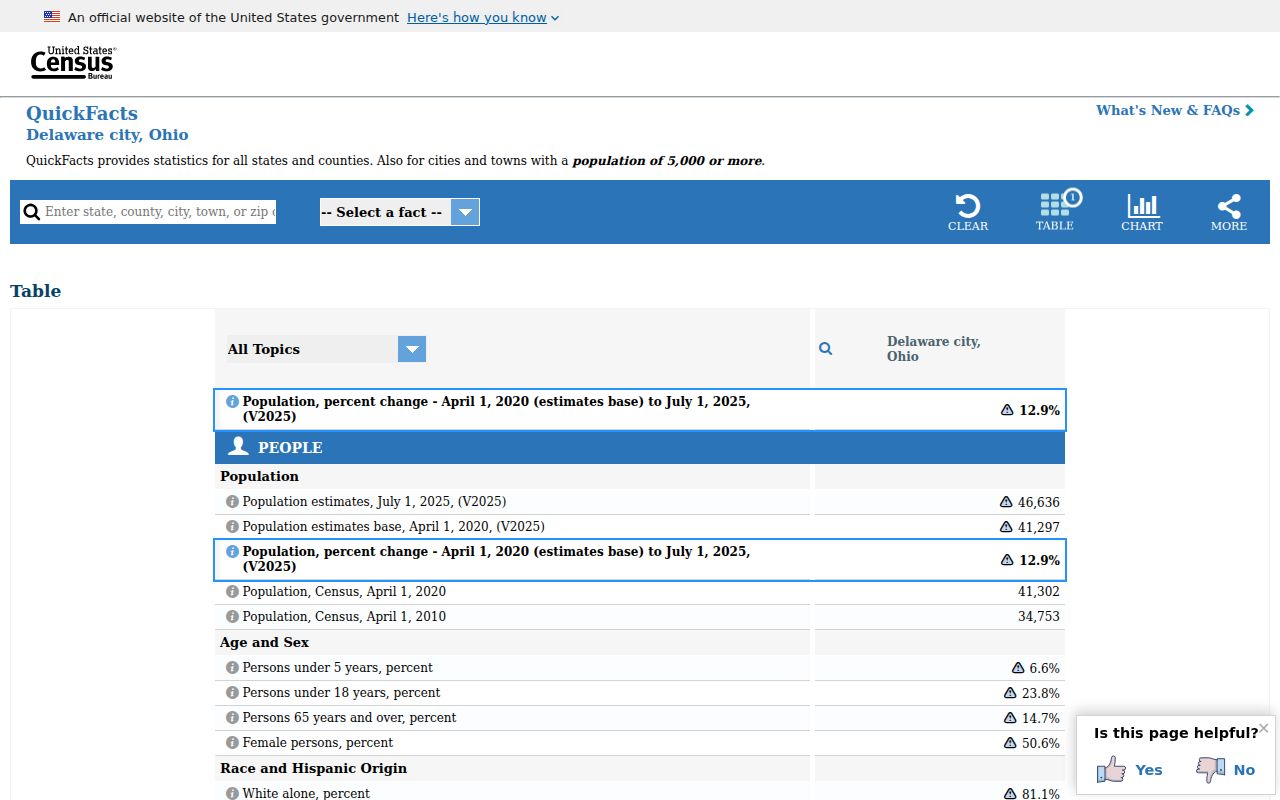
Task: Select the 'Persons under 18 years, percent' label
Action: 341,692
